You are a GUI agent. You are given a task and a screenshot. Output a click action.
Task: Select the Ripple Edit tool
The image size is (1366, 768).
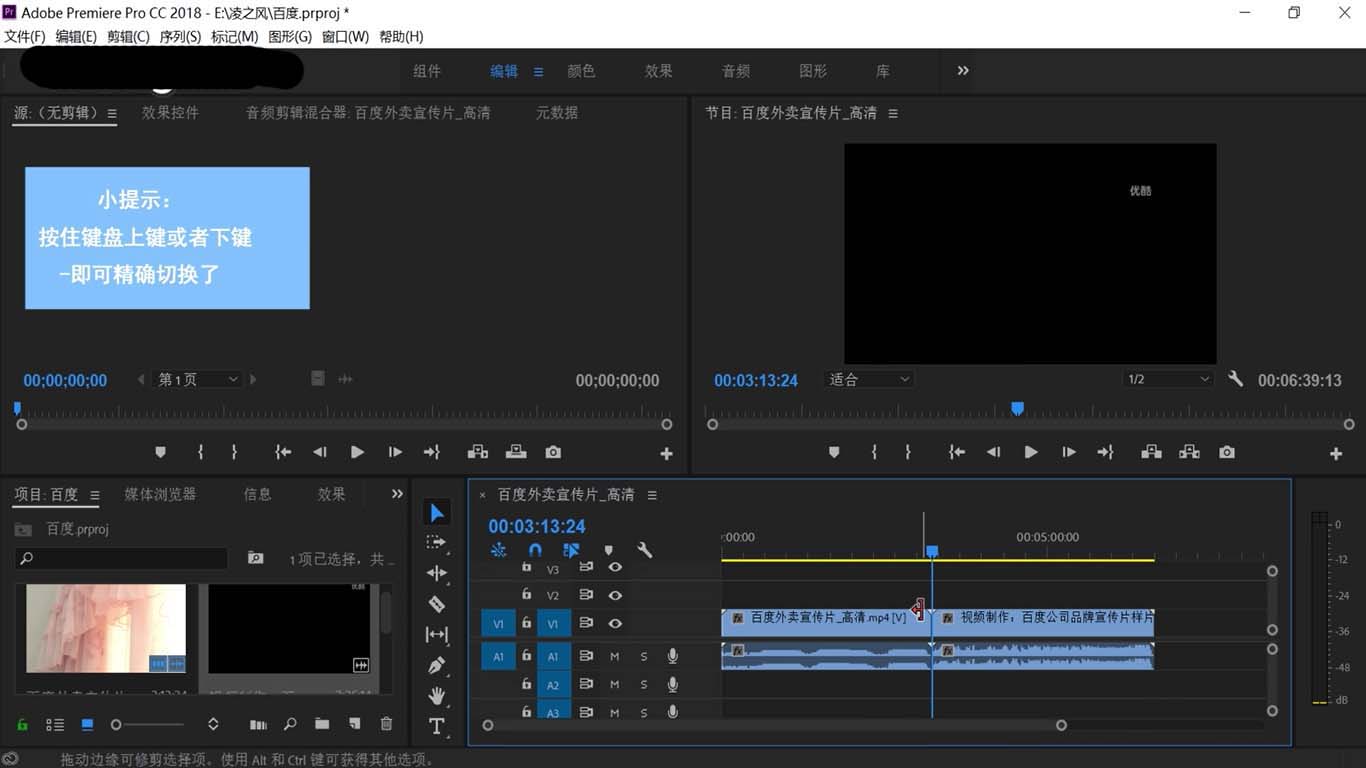pos(437,572)
